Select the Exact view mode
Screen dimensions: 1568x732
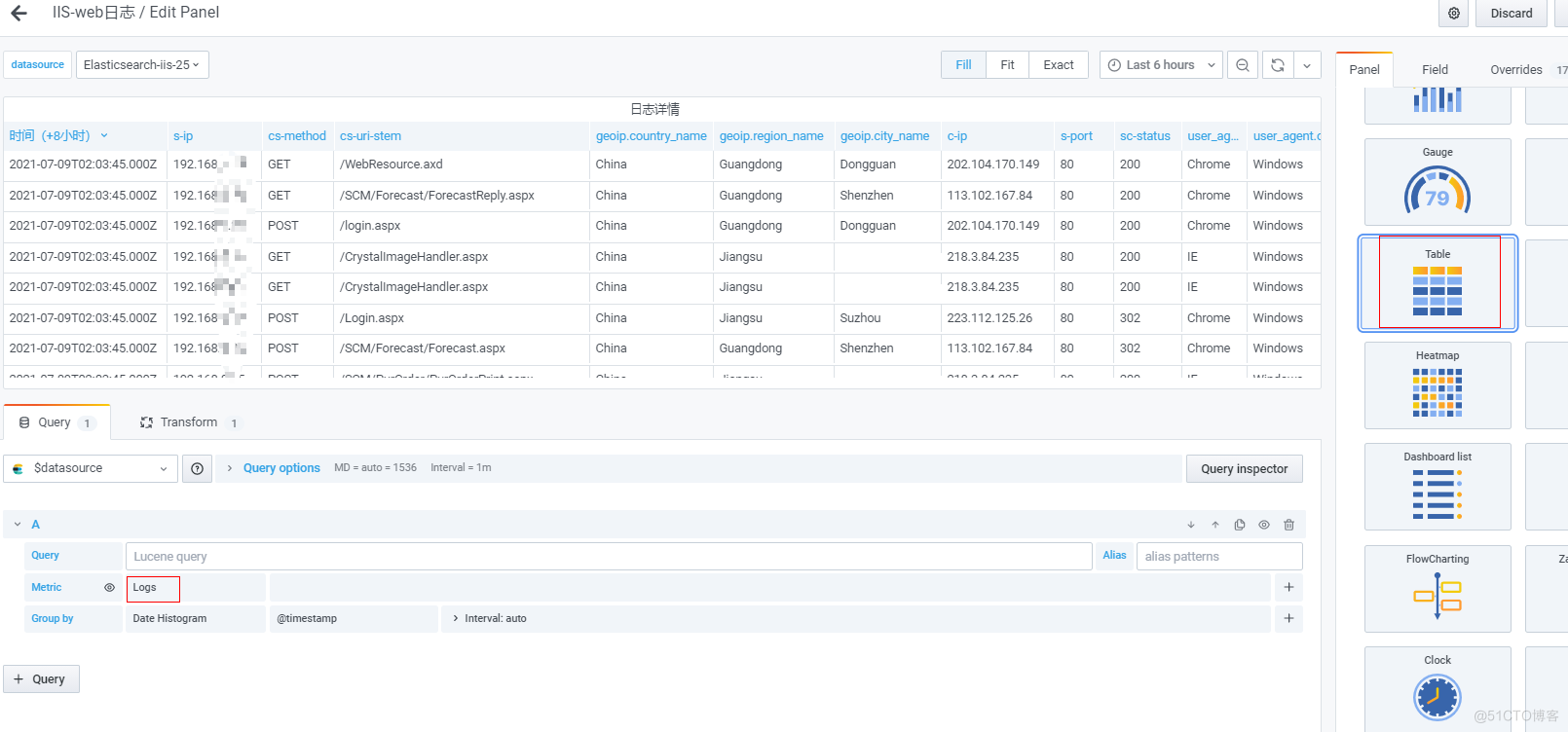[x=1059, y=65]
